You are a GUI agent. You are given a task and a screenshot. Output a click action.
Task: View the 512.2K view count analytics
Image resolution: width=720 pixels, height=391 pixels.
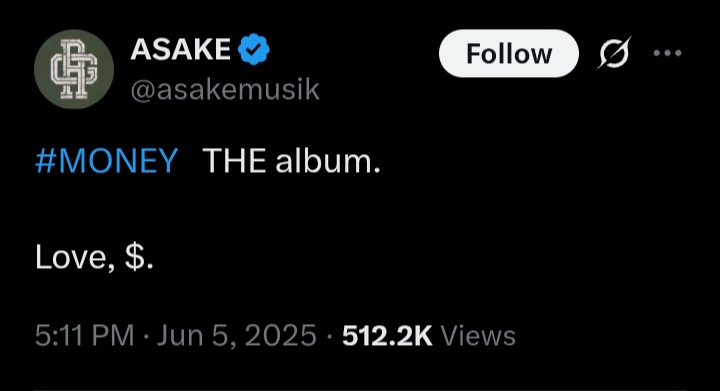(387, 336)
